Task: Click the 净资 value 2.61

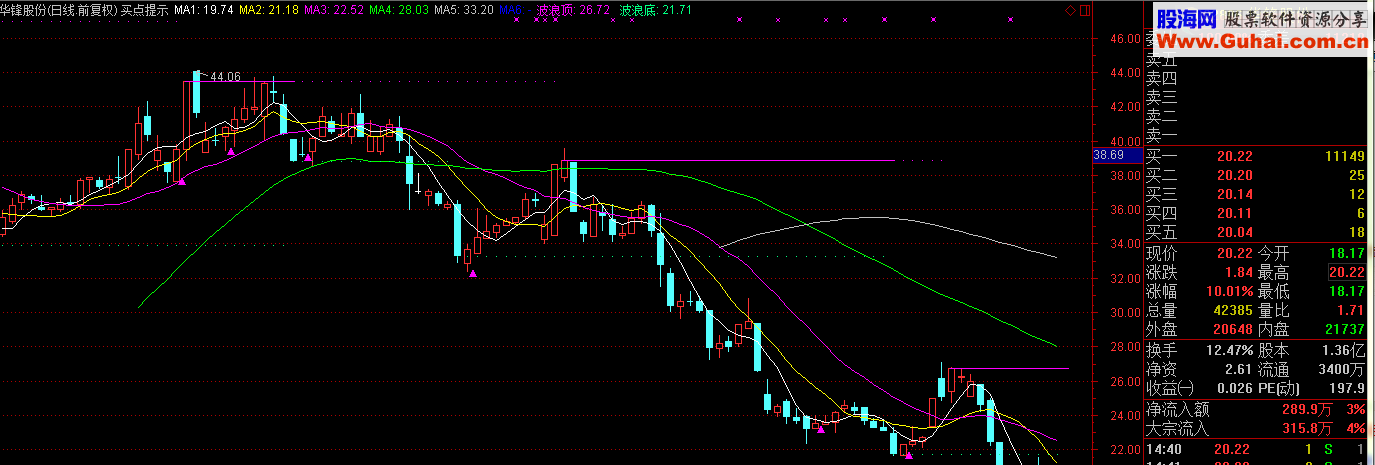Action: click(x=1238, y=369)
